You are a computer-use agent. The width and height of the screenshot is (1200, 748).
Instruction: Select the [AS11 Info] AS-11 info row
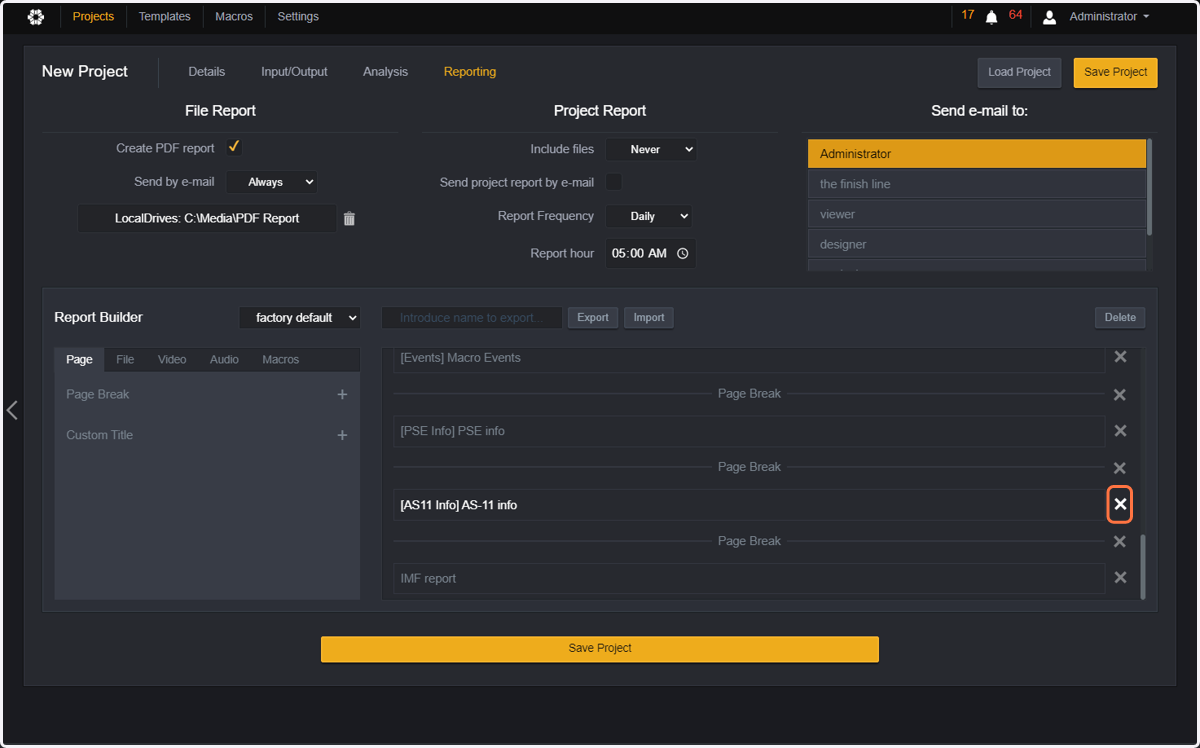point(749,505)
